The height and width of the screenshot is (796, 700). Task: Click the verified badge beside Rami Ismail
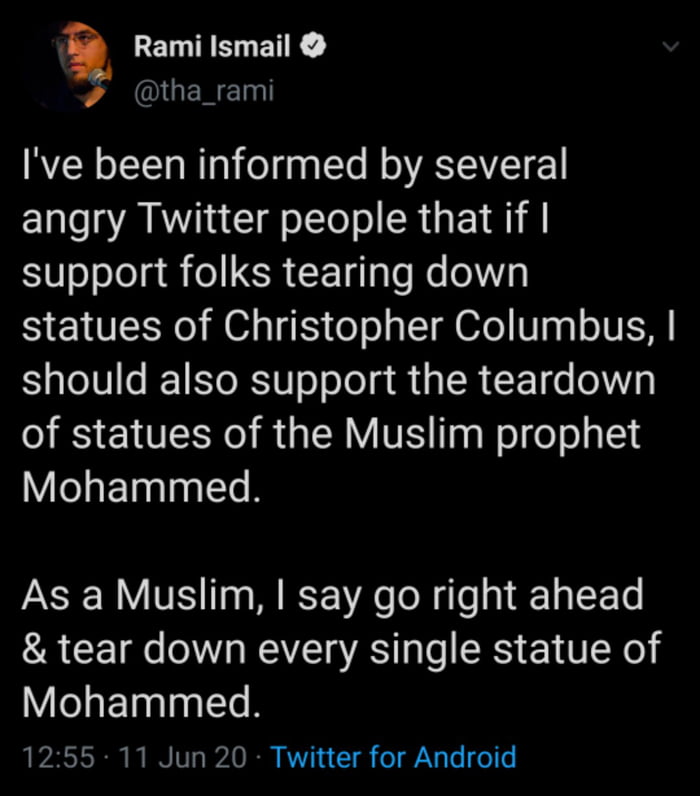[x=312, y=46]
